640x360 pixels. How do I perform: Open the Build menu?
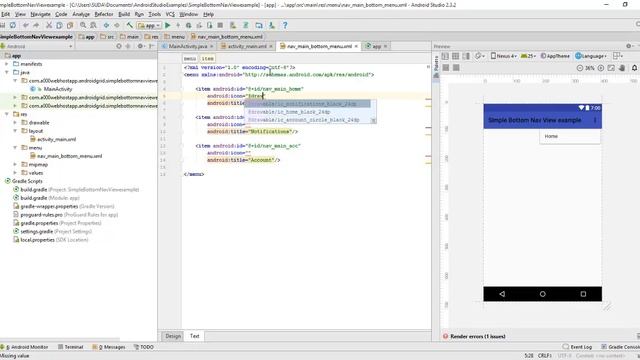[124, 14]
